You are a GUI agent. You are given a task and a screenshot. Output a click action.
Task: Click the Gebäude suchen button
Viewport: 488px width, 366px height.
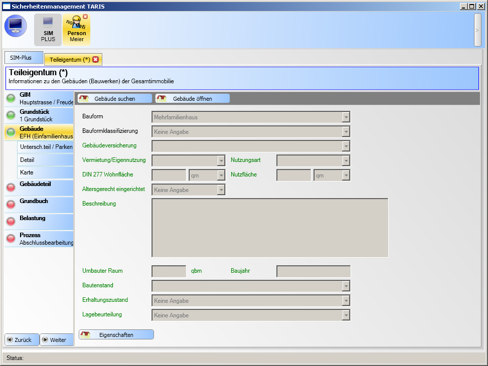pos(115,99)
